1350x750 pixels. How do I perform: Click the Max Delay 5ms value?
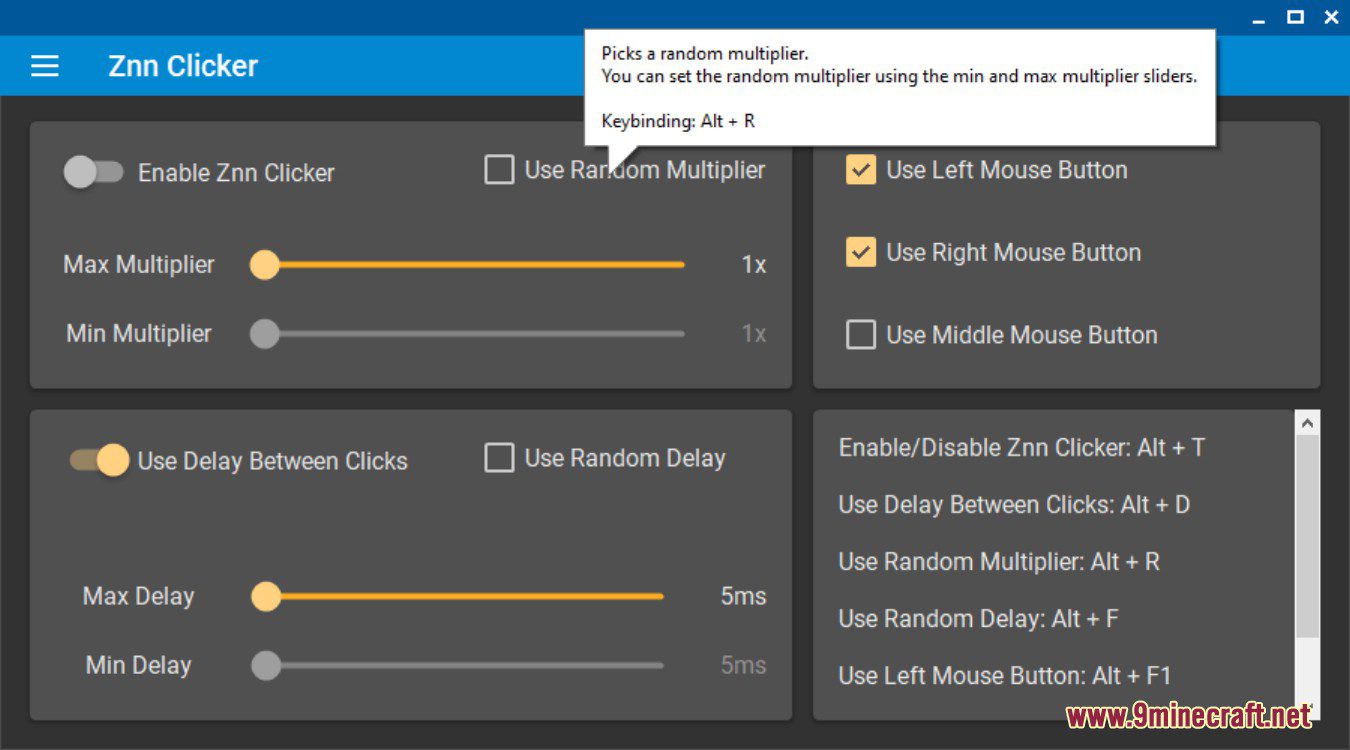pos(743,596)
